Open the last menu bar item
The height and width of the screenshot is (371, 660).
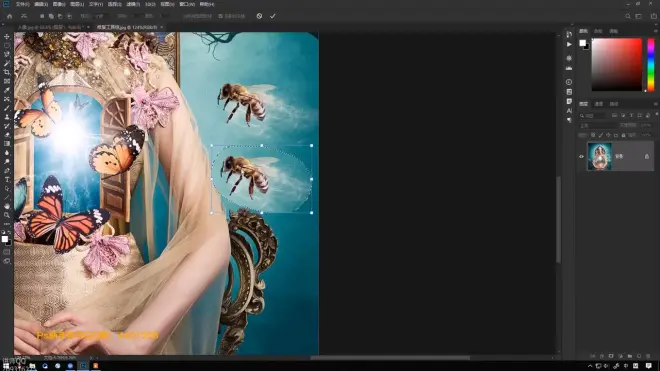coord(207,4)
